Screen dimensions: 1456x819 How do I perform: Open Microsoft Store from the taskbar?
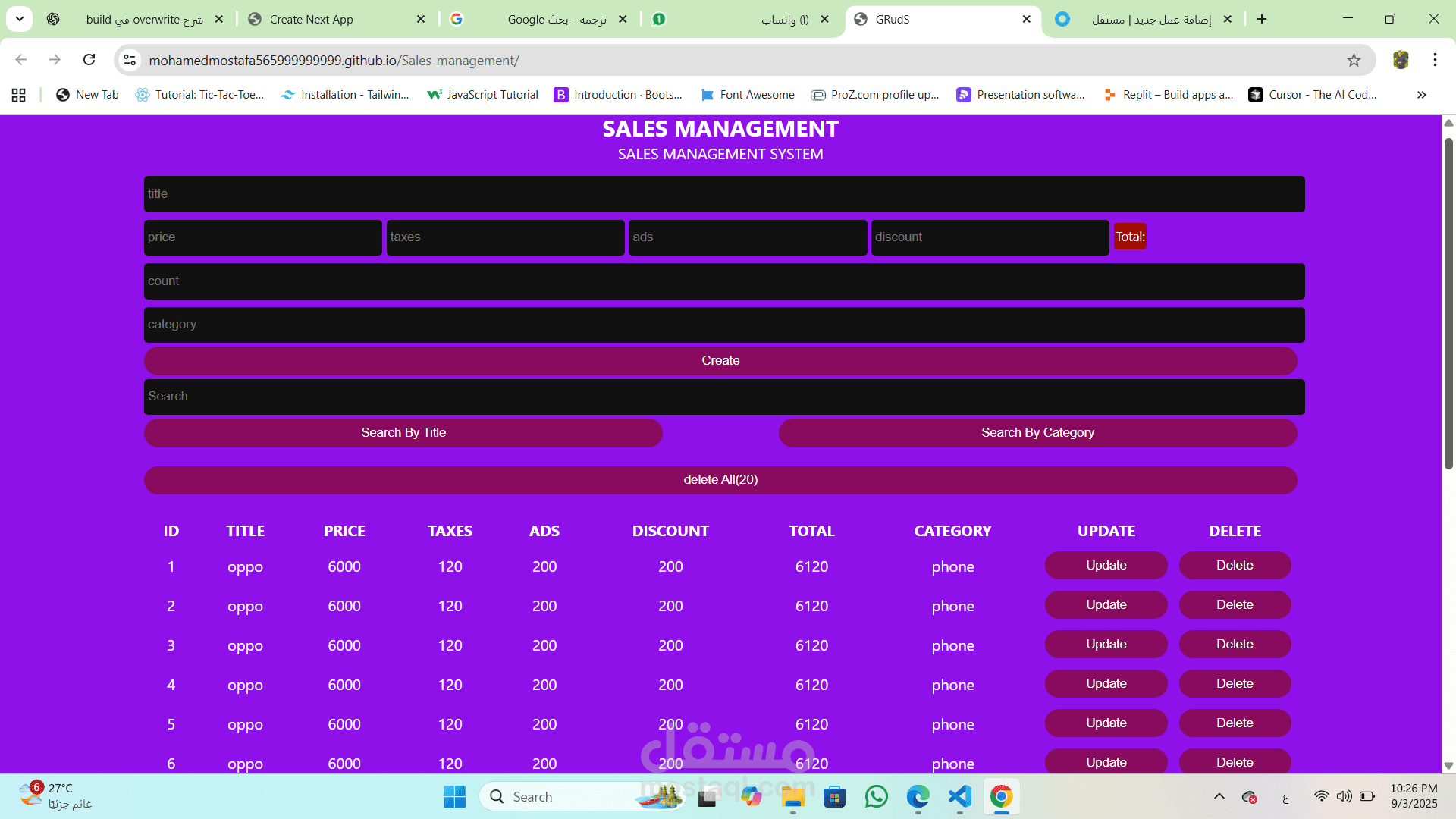pyautogui.click(x=834, y=797)
